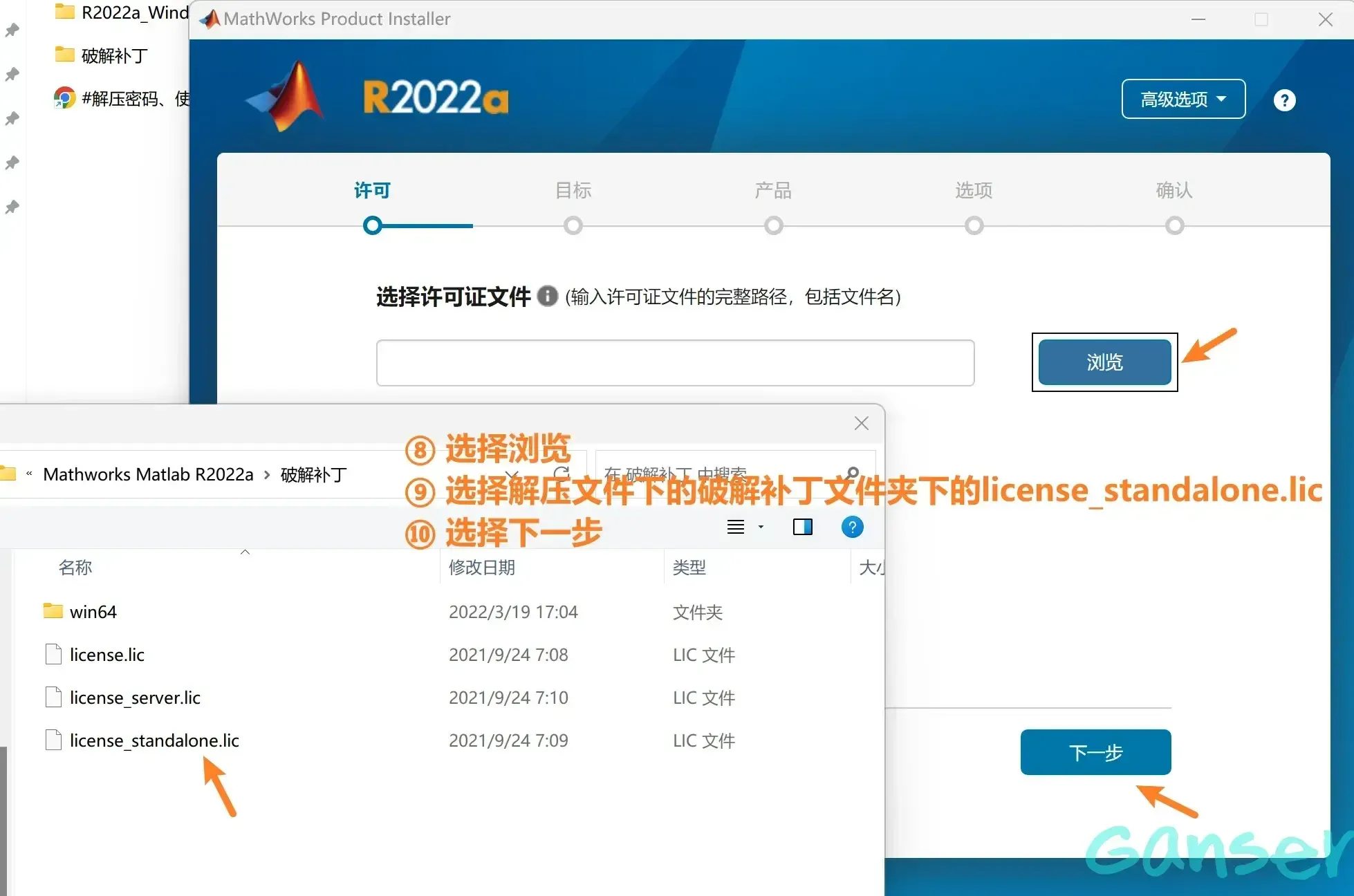
Task: Go to the 产品 step tab
Action: [773, 190]
